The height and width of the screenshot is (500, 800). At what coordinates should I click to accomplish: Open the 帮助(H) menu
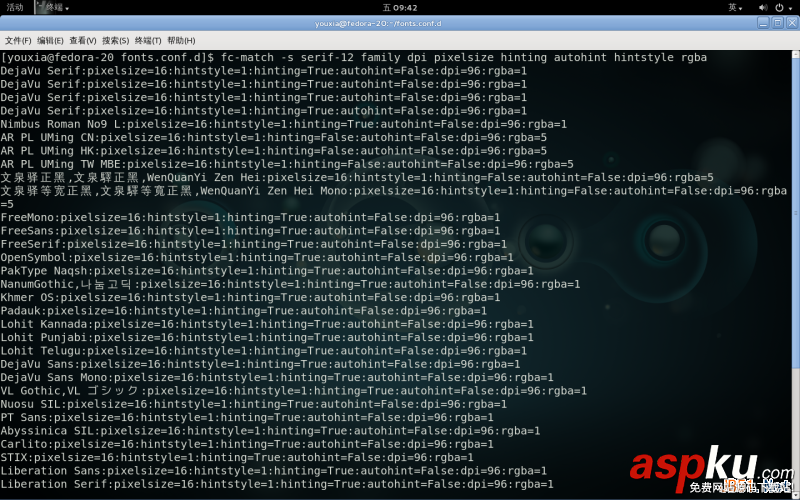tap(181, 40)
